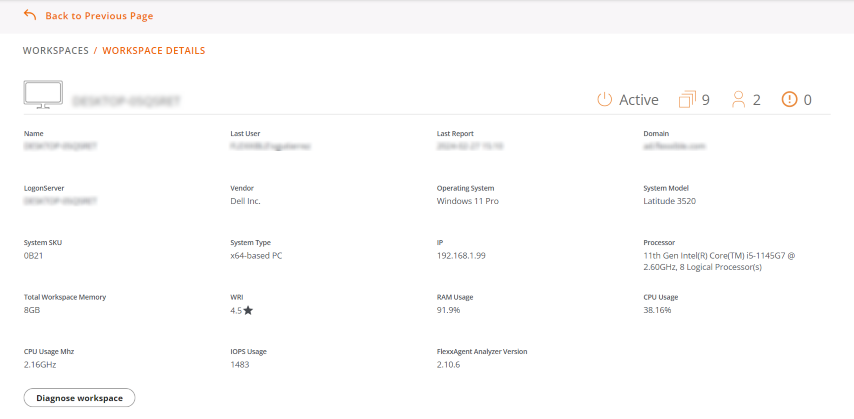Click the back arrow icon
854x419 pixels.
(x=30, y=15)
